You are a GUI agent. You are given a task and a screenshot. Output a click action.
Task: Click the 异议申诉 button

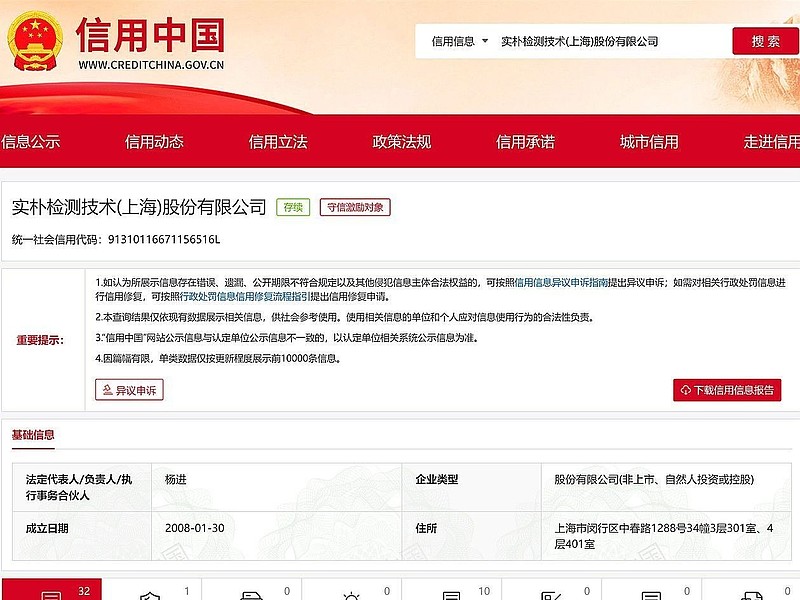pos(129,390)
